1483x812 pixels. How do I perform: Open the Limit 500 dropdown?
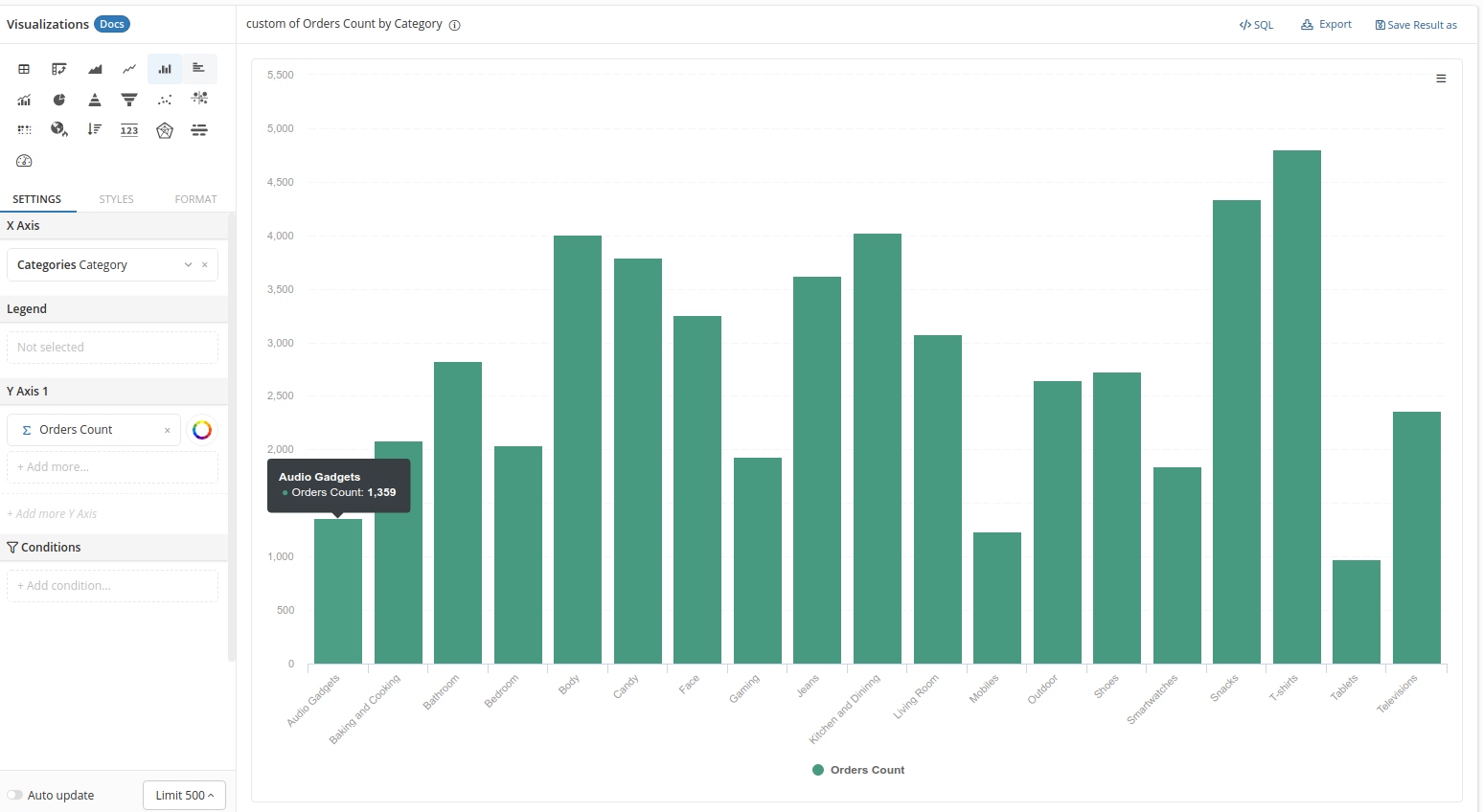coord(184,795)
